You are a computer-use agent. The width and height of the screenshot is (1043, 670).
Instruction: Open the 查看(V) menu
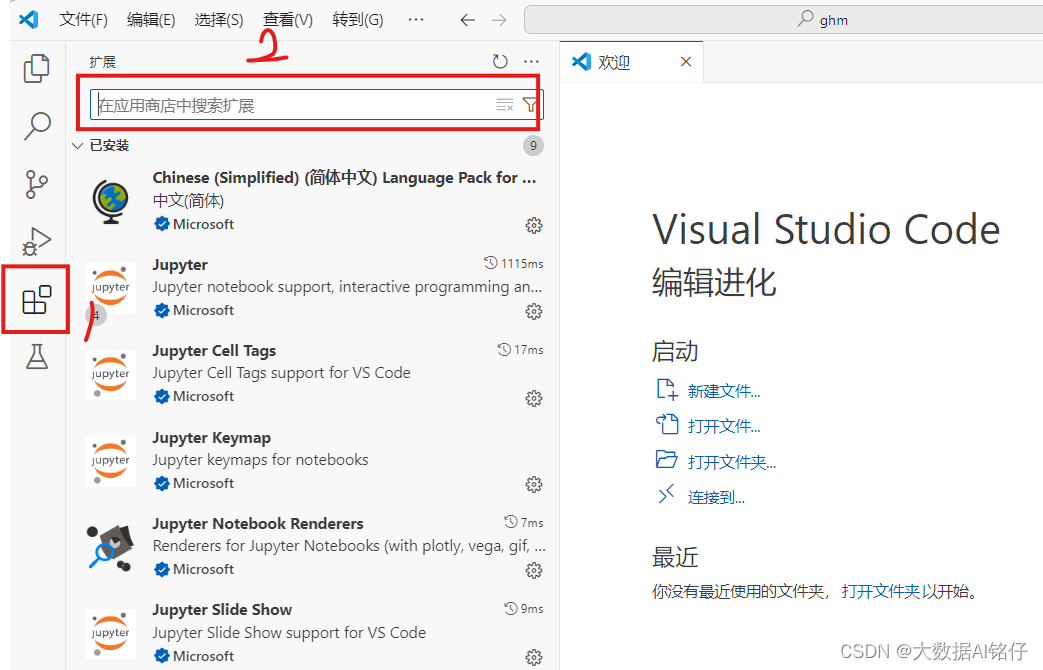287,20
